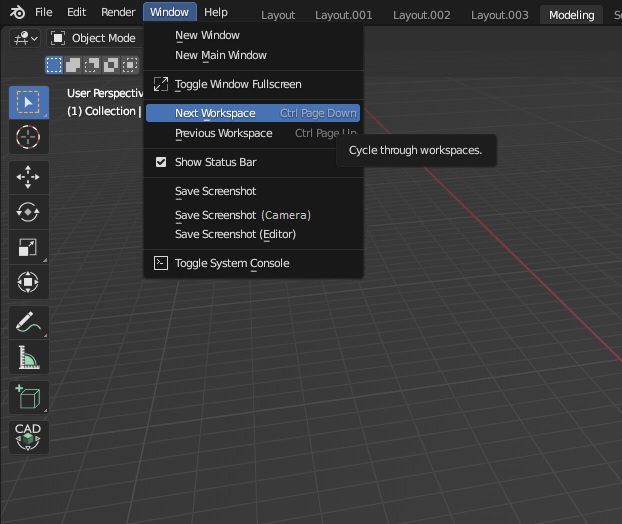Open the Help menu

click(x=216, y=12)
